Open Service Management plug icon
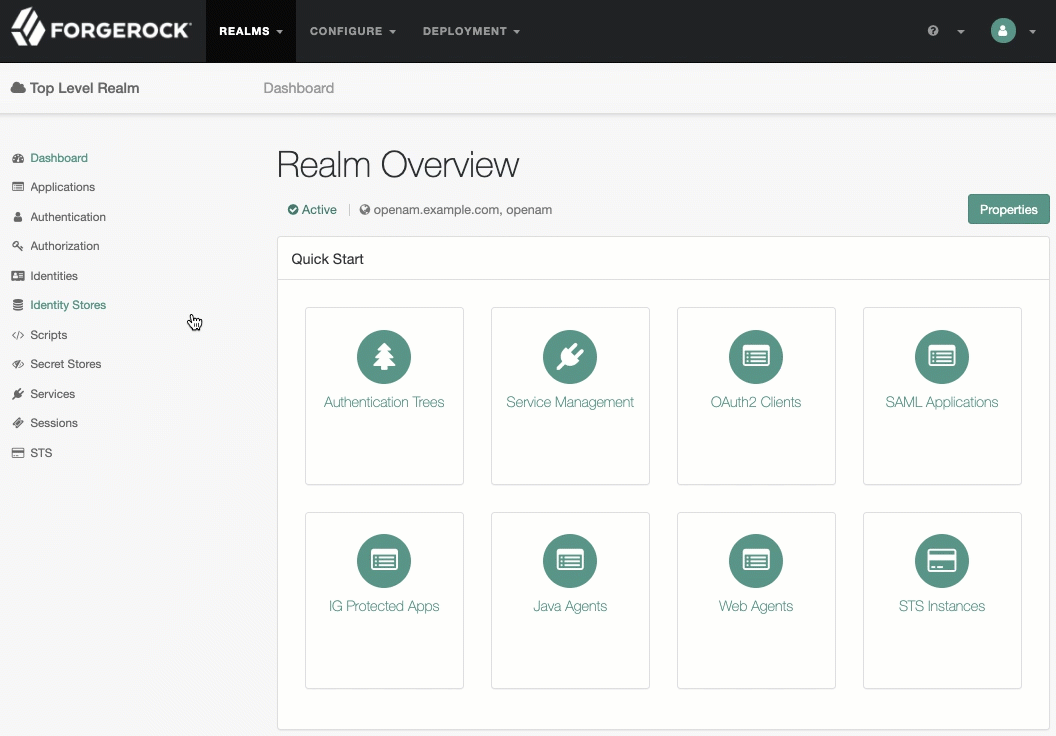Screen dimensions: 1056x736 pyautogui.click(x=570, y=356)
